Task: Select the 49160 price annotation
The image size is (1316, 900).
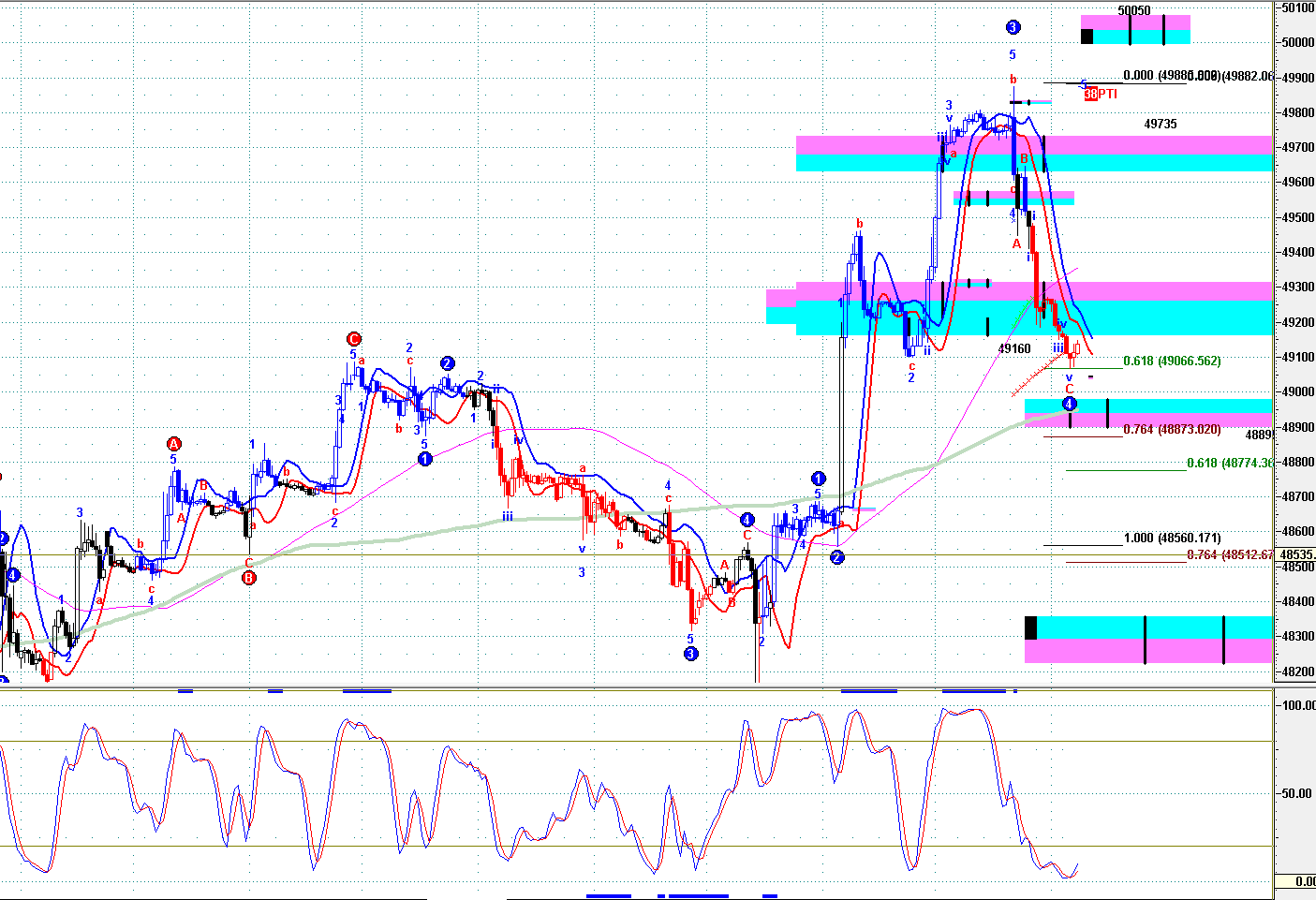Action: coord(1014,348)
